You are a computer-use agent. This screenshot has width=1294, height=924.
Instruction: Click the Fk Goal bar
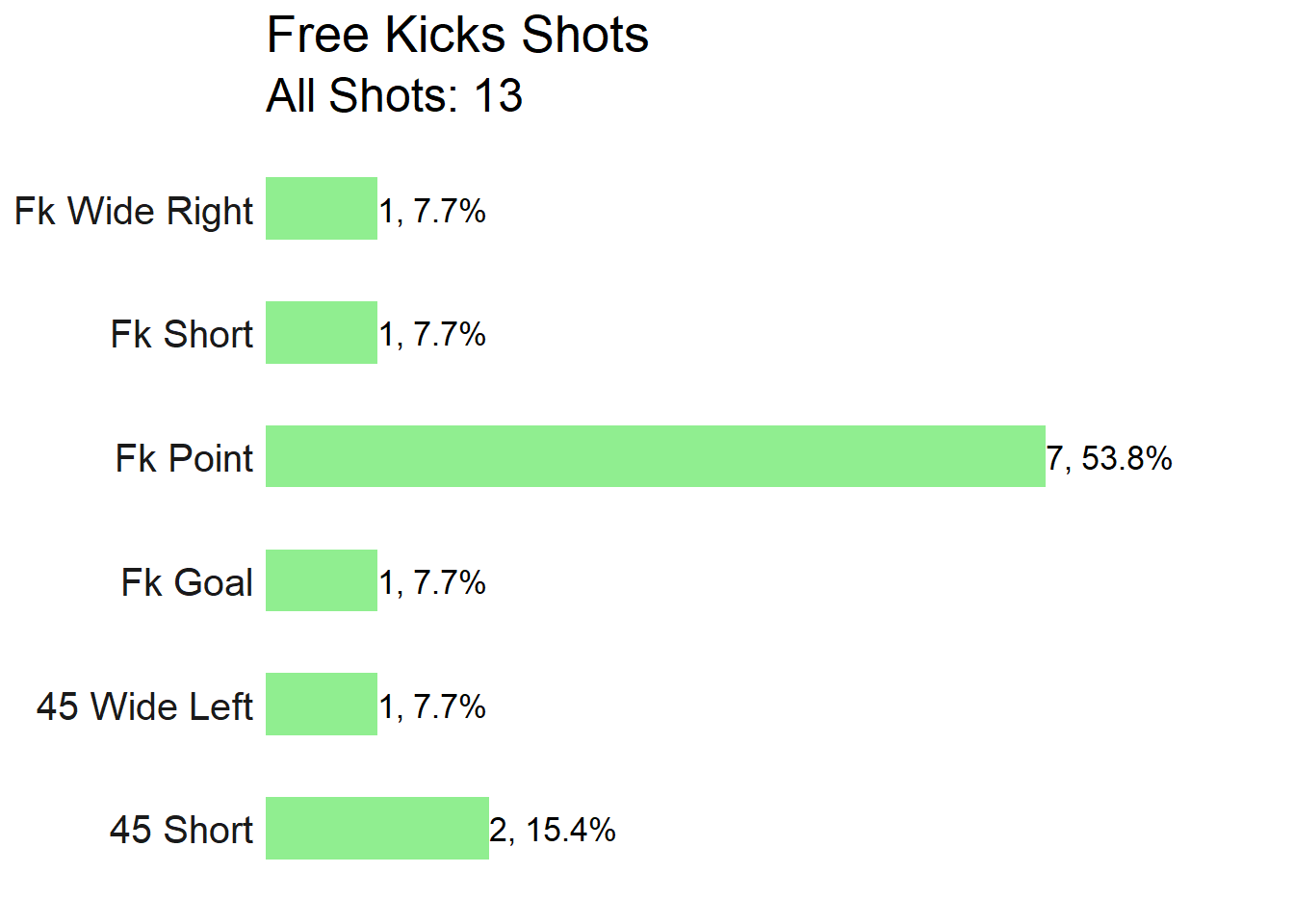click(322, 580)
